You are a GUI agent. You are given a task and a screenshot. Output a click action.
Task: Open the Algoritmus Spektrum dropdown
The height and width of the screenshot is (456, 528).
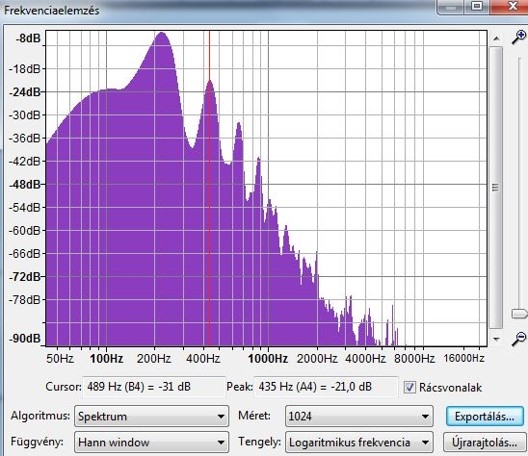[151, 416]
